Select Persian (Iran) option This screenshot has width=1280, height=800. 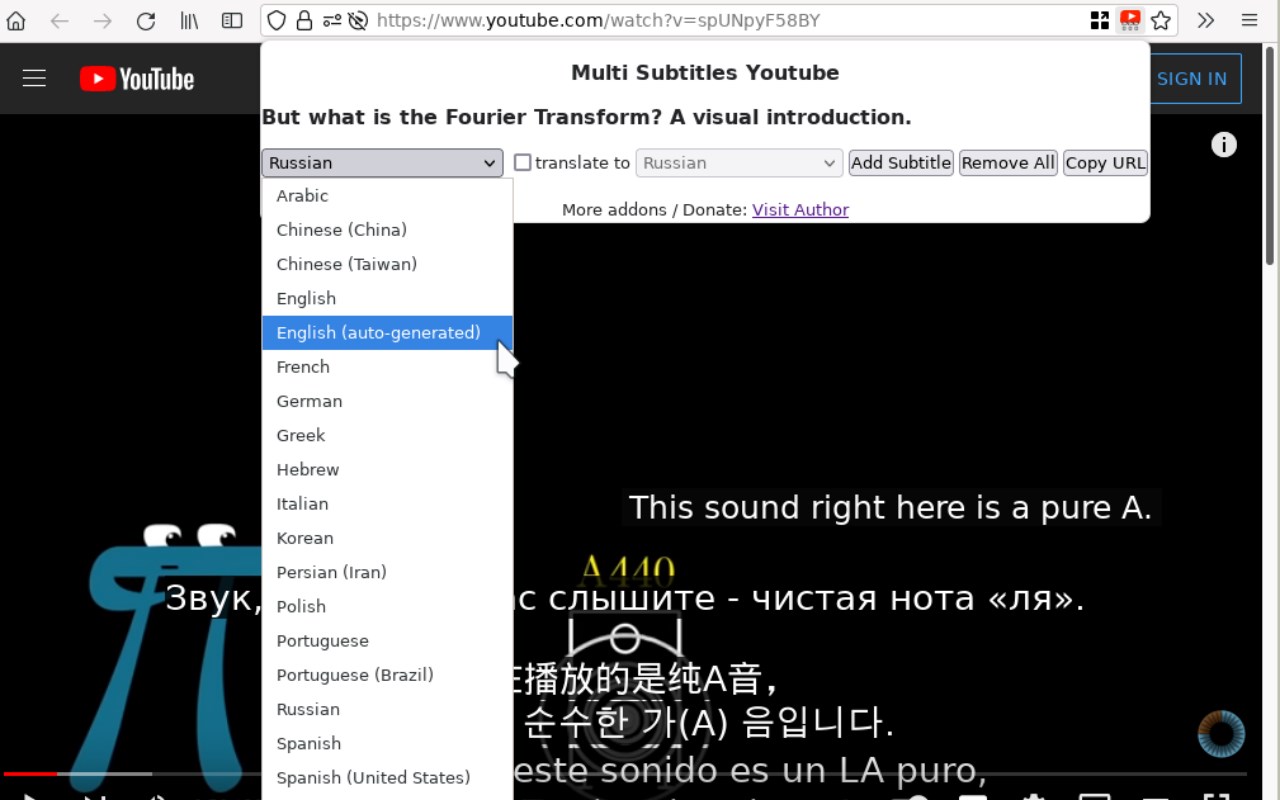point(388,572)
